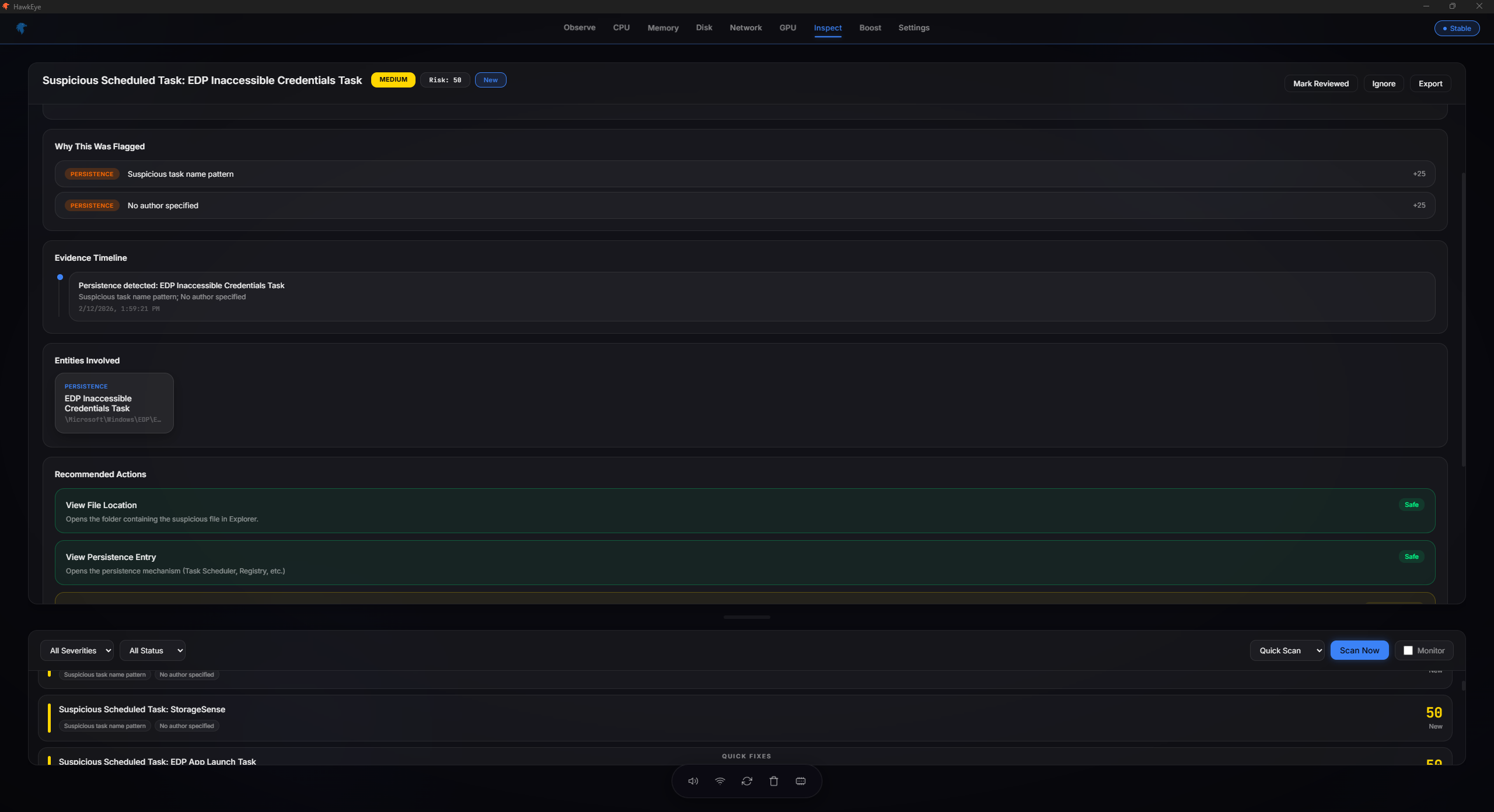1494x812 pixels.
Task: Open the All Severities dropdown
Action: click(77, 650)
